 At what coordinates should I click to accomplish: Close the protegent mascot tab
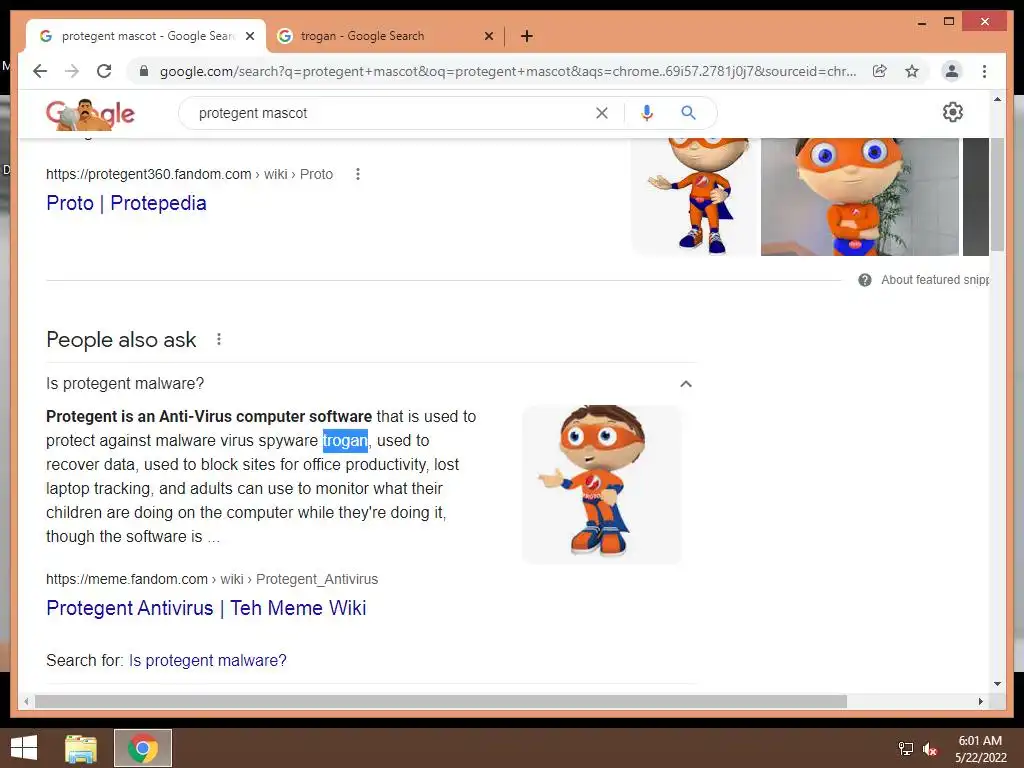coord(249,36)
